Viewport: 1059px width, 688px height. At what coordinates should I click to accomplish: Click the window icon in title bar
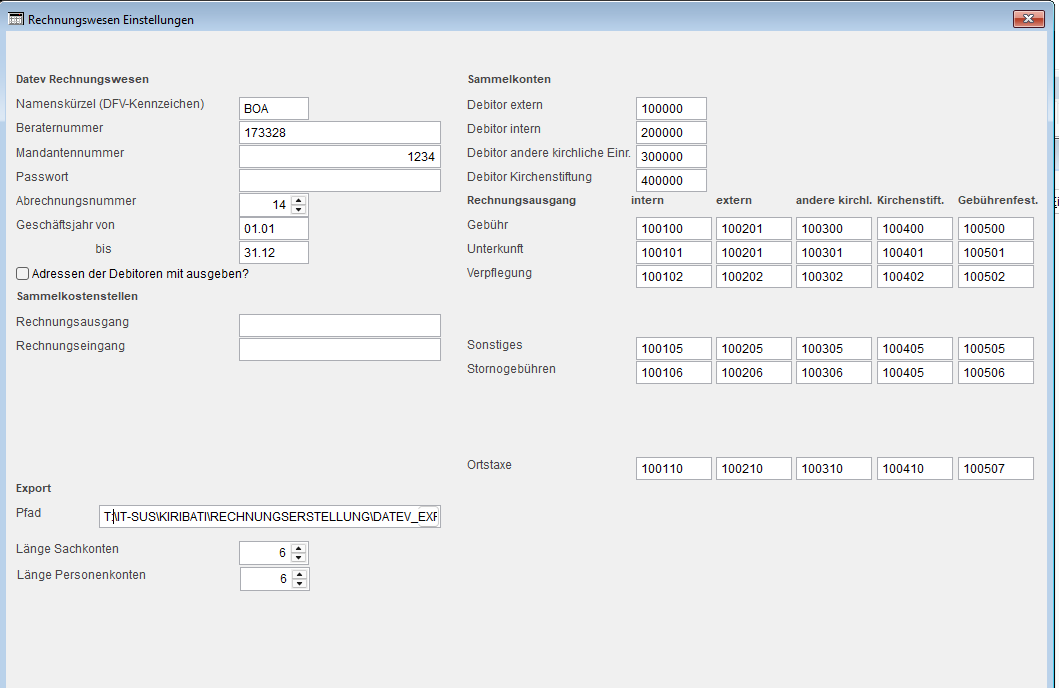tap(16, 19)
